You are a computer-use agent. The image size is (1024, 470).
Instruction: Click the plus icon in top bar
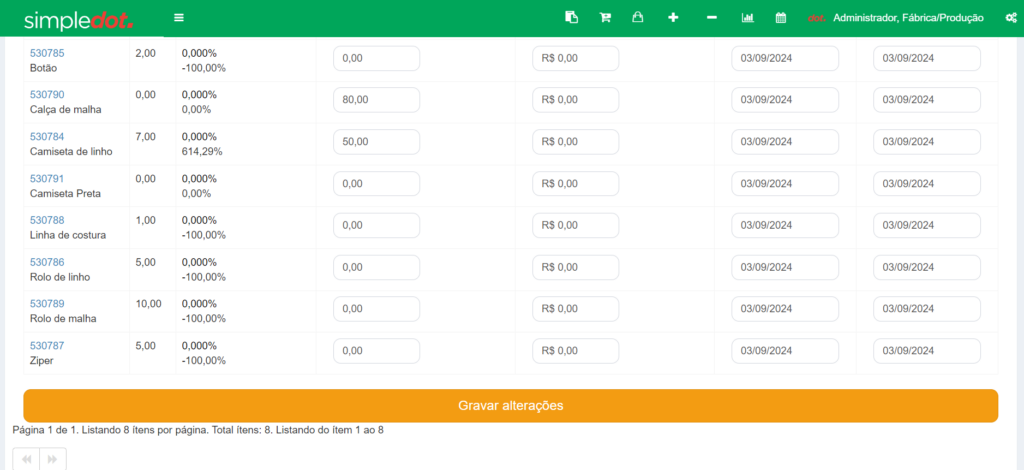click(x=673, y=17)
